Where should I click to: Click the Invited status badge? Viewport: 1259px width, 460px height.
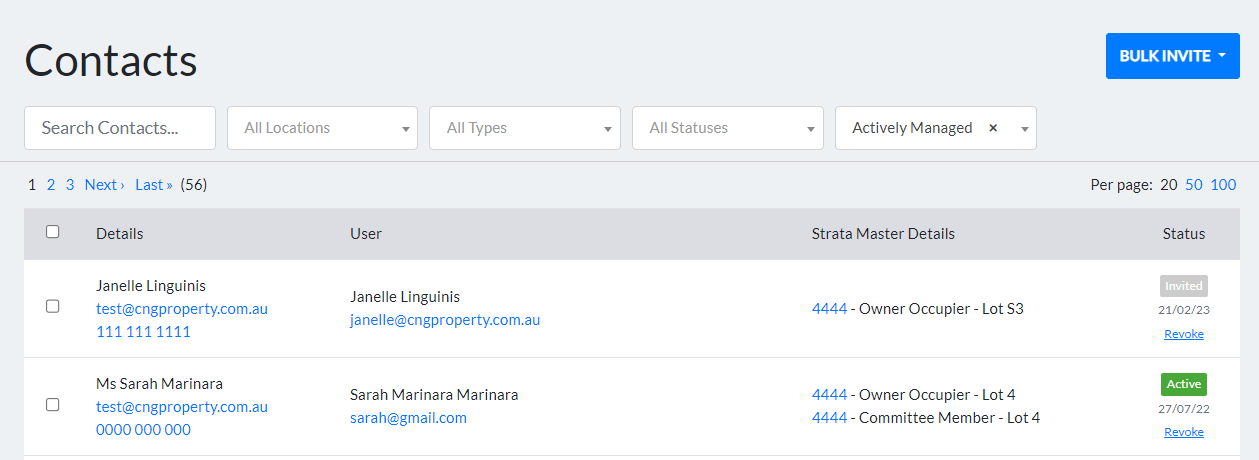pyautogui.click(x=1184, y=286)
